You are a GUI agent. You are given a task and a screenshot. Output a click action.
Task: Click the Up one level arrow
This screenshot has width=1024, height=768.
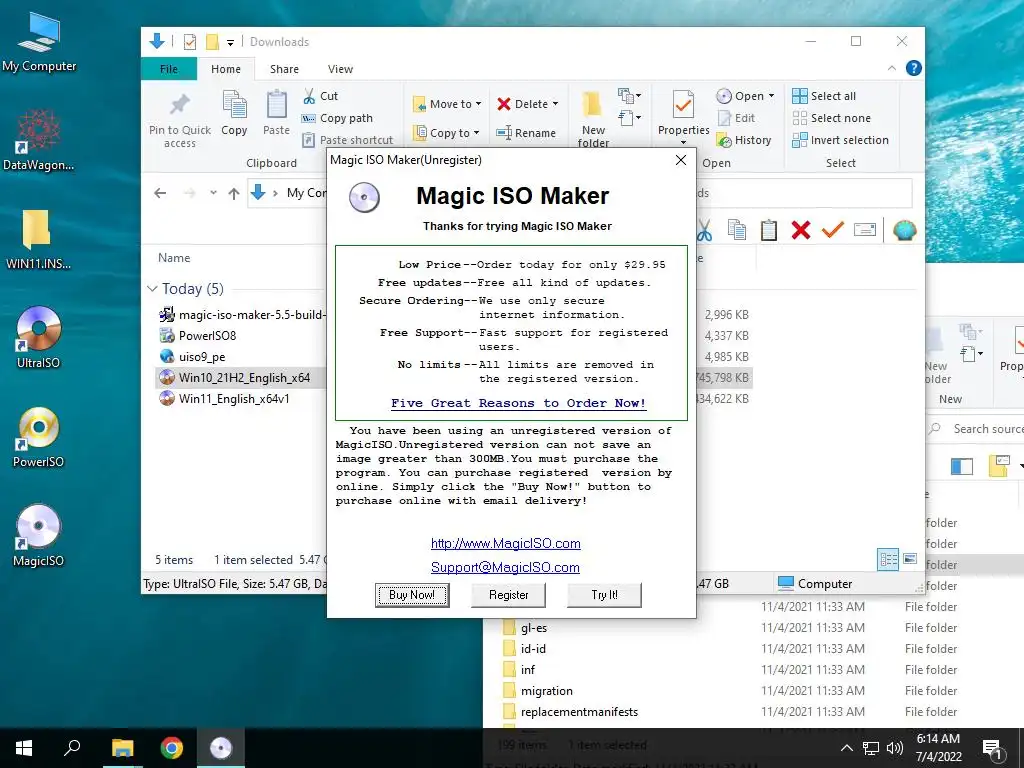233,193
